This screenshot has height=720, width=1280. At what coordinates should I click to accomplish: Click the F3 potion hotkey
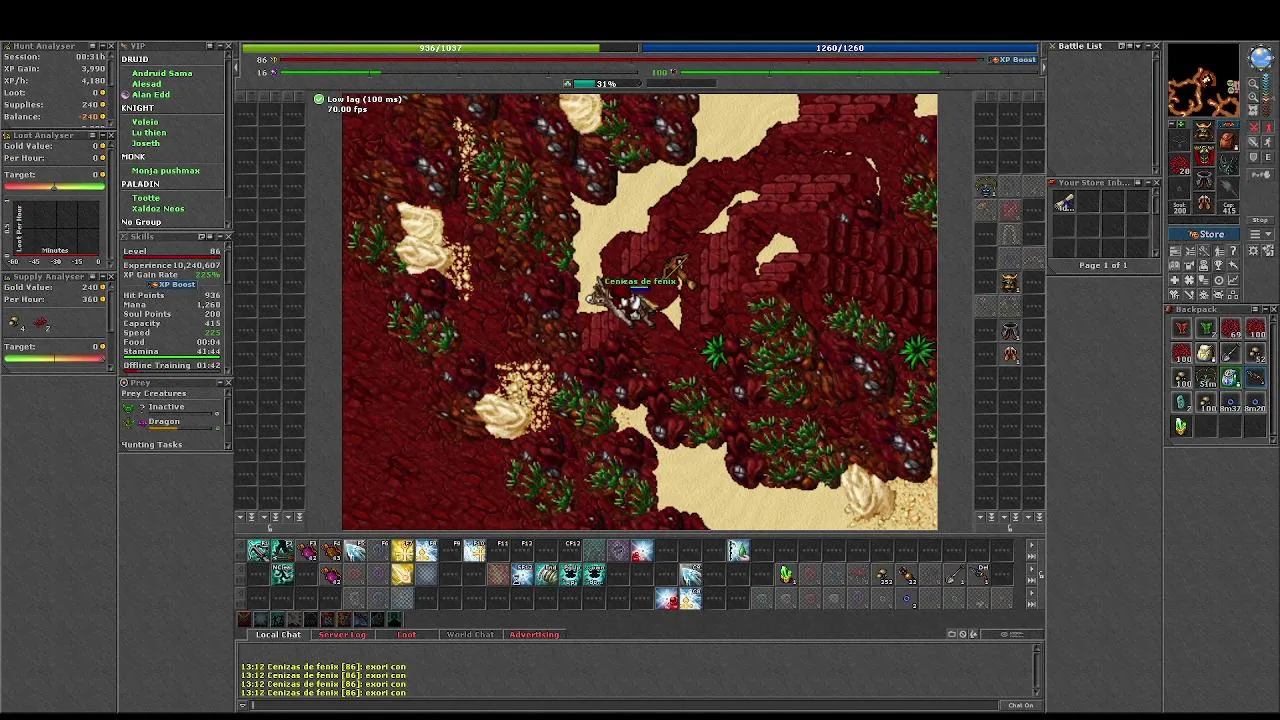pyautogui.click(x=306, y=550)
